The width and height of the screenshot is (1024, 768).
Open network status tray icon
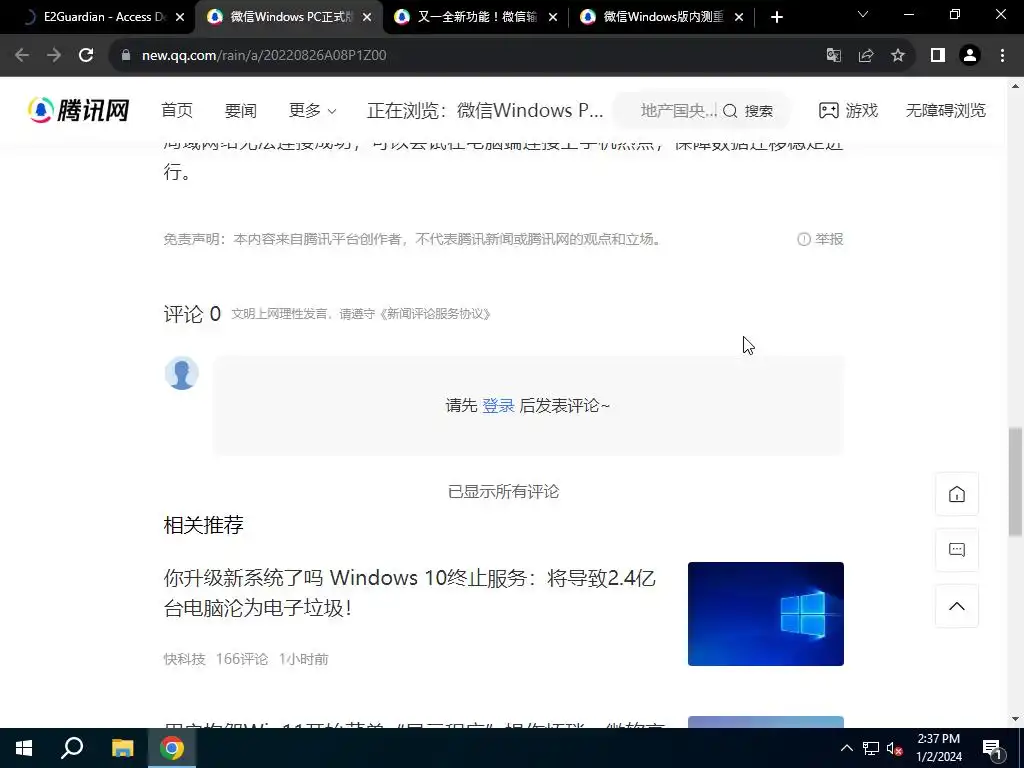click(x=871, y=748)
